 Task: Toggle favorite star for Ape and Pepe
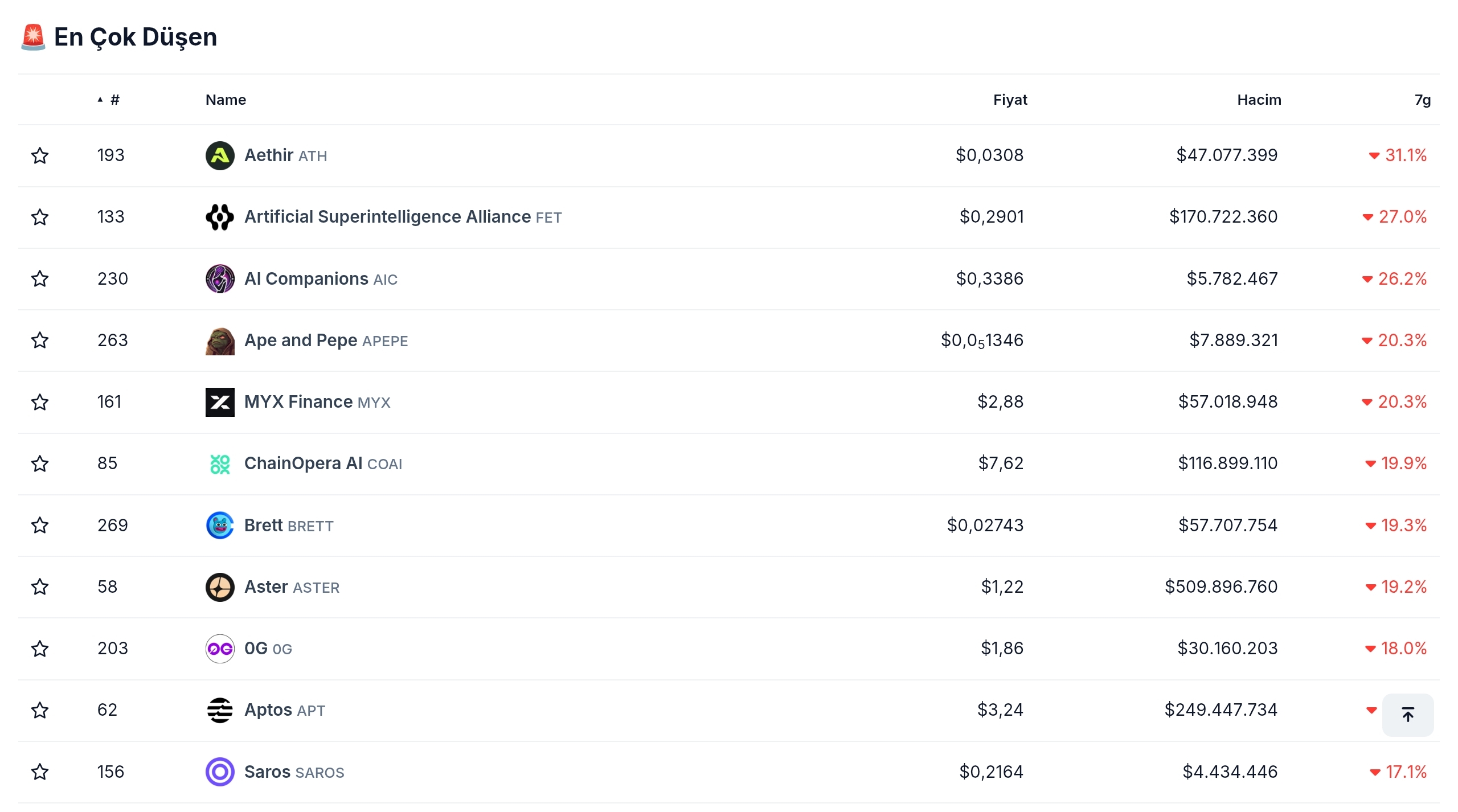40,341
